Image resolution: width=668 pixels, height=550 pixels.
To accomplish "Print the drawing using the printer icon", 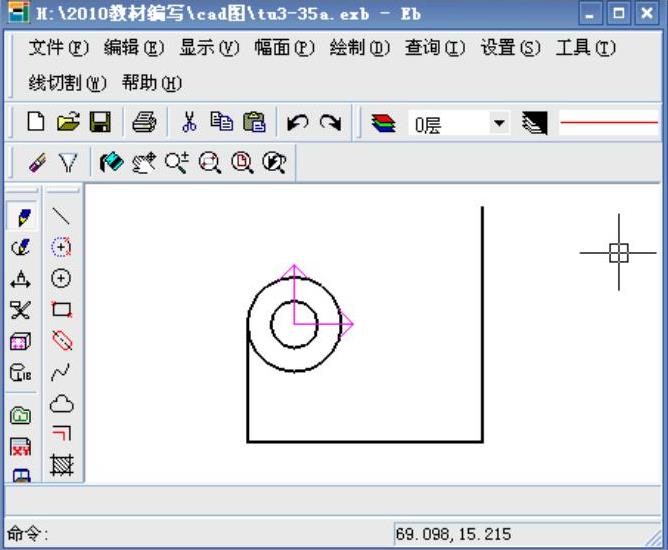I will click(x=144, y=122).
